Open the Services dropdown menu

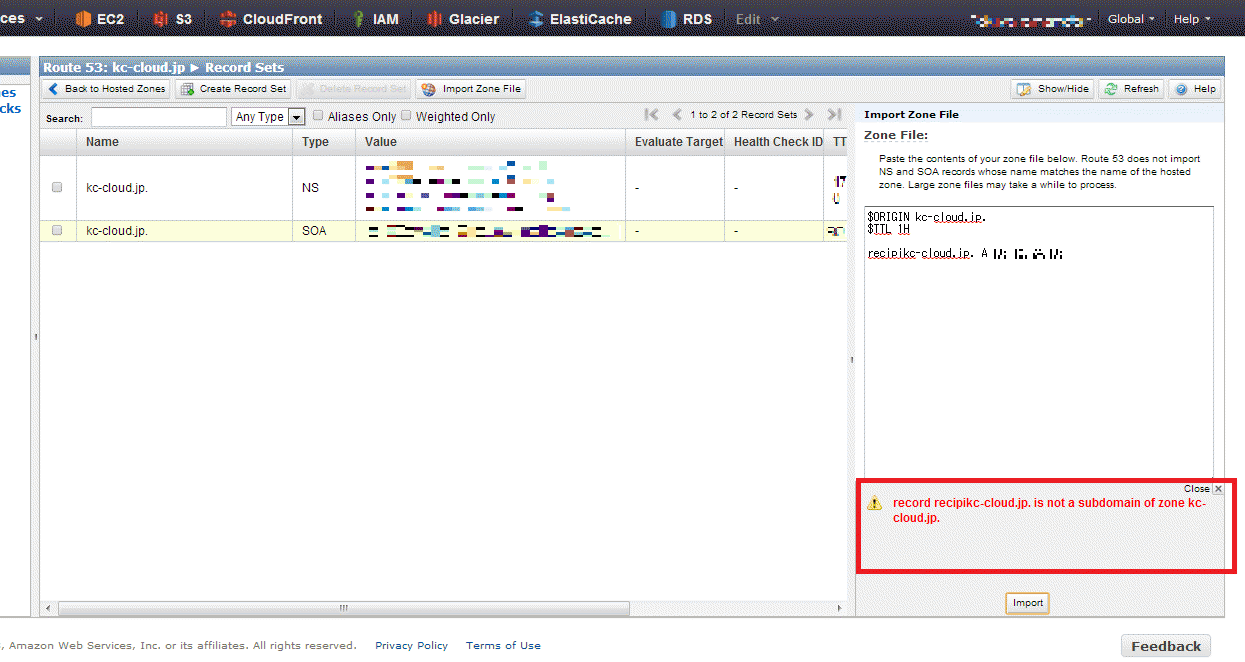click(x=23, y=18)
